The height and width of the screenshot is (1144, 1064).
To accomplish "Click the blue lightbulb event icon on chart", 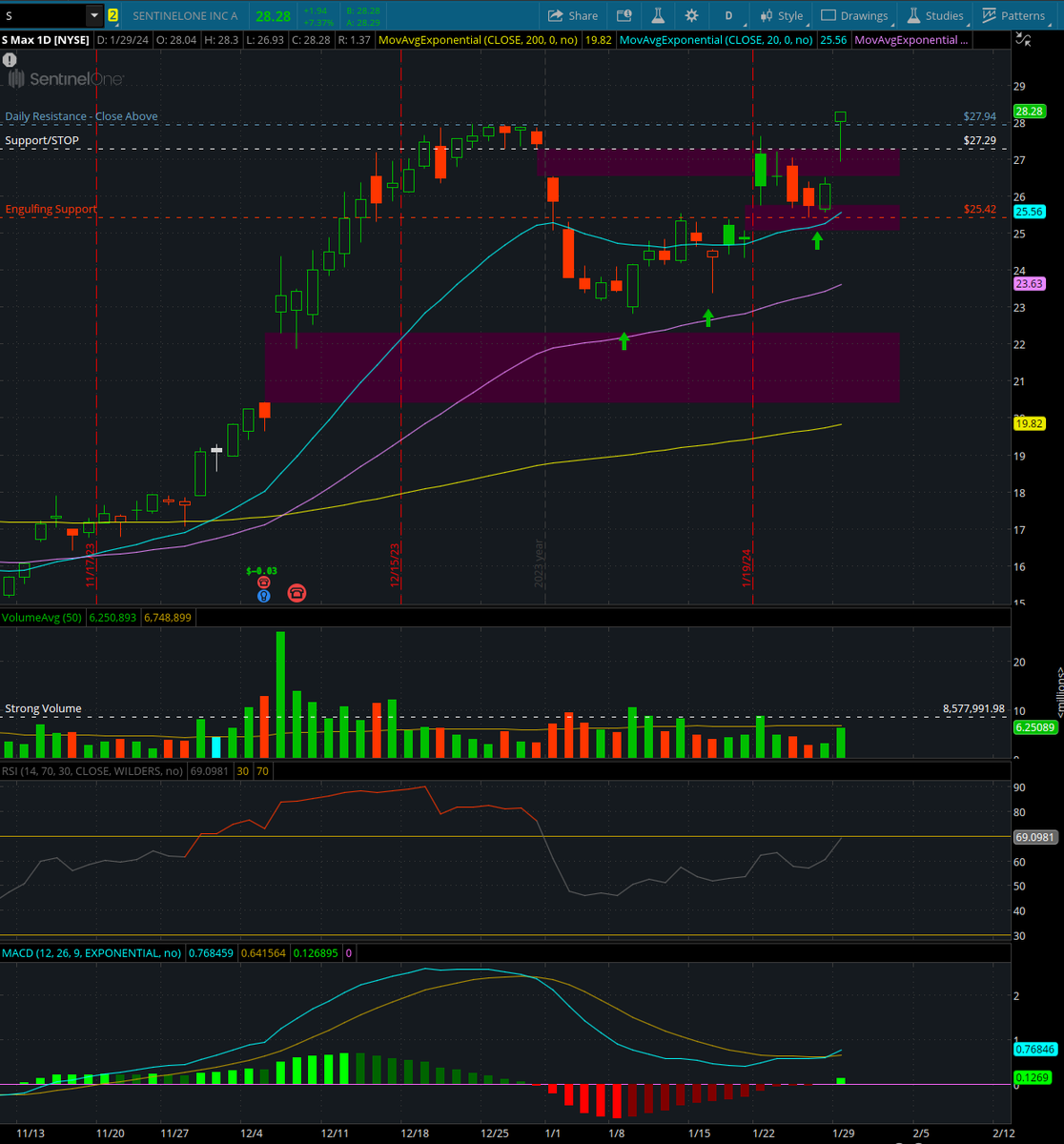I will 263,596.
